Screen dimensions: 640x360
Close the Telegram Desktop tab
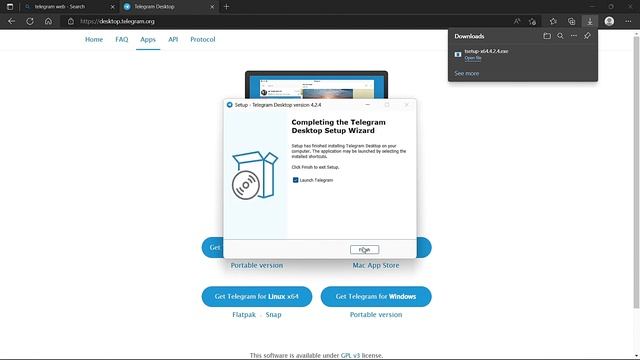pyautogui.click(x=212, y=7)
